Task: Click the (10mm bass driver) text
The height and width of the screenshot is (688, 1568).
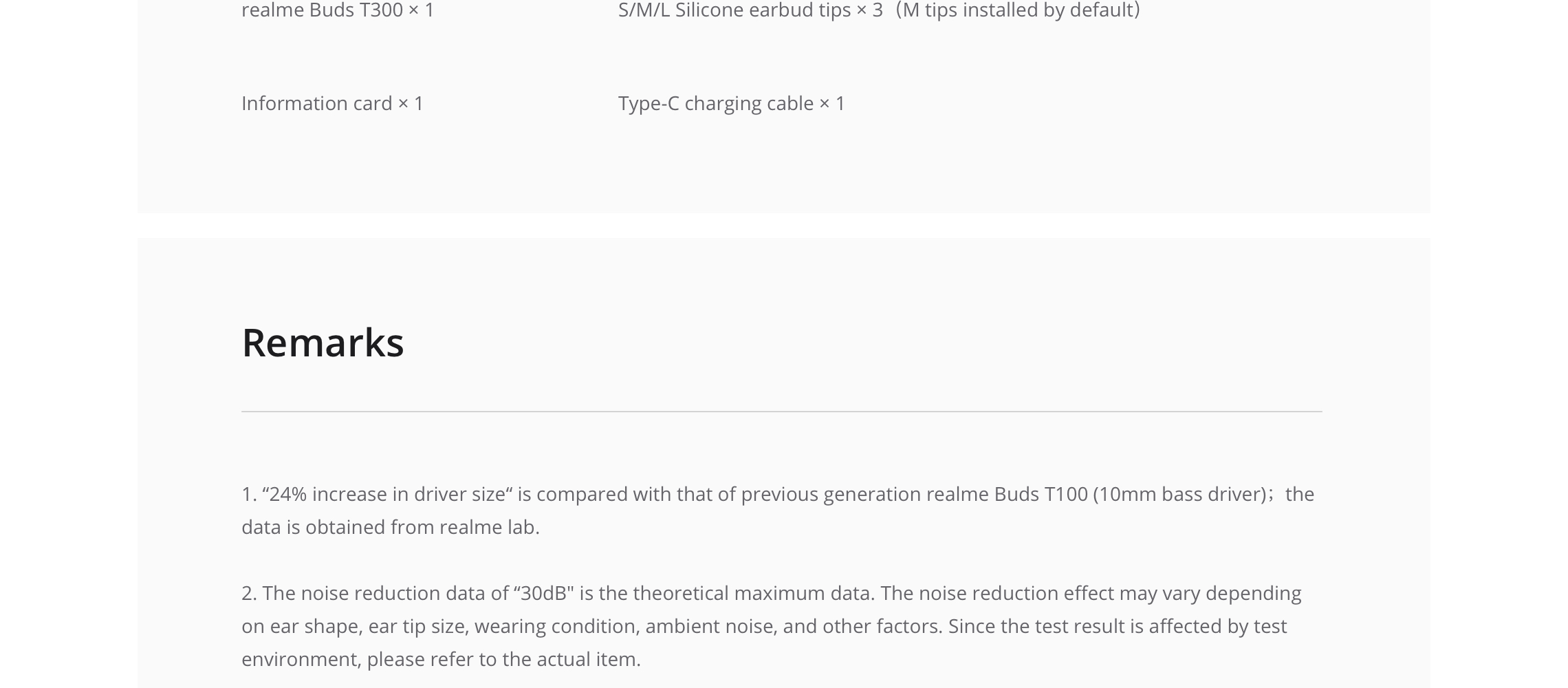Action: [x=1179, y=494]
